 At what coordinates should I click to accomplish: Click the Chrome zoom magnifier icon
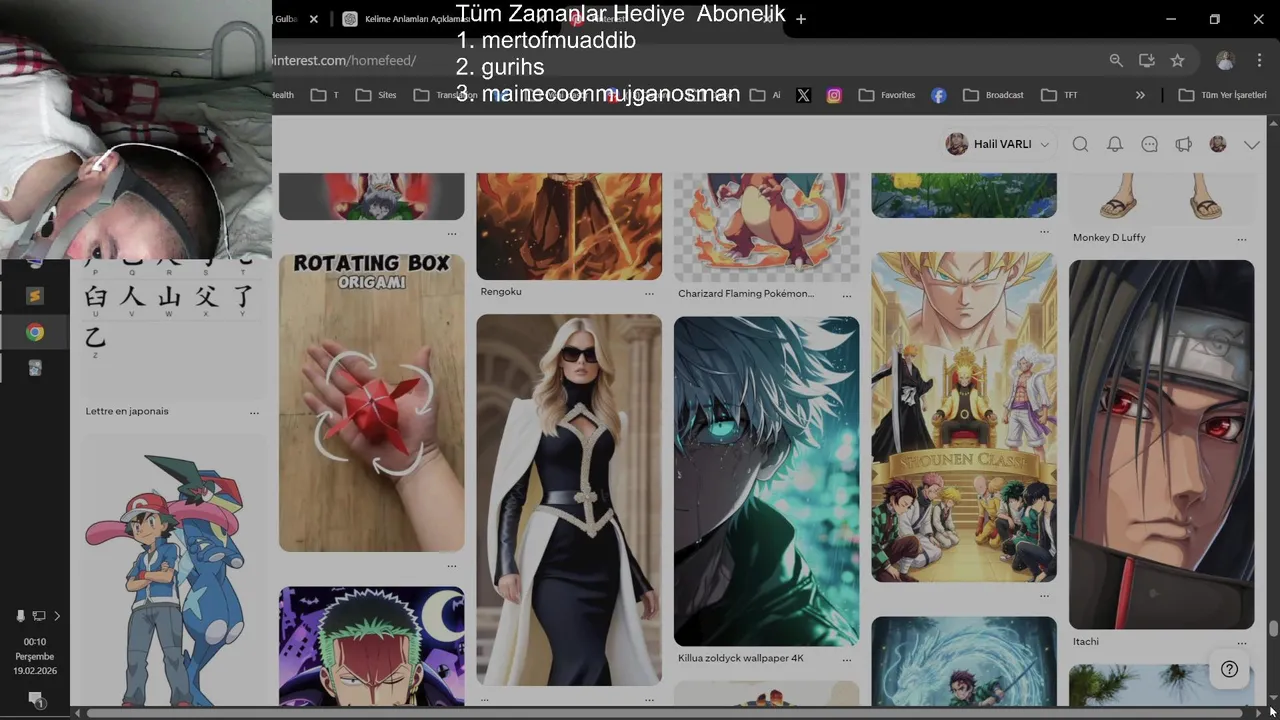click(x=1116, y=61)
